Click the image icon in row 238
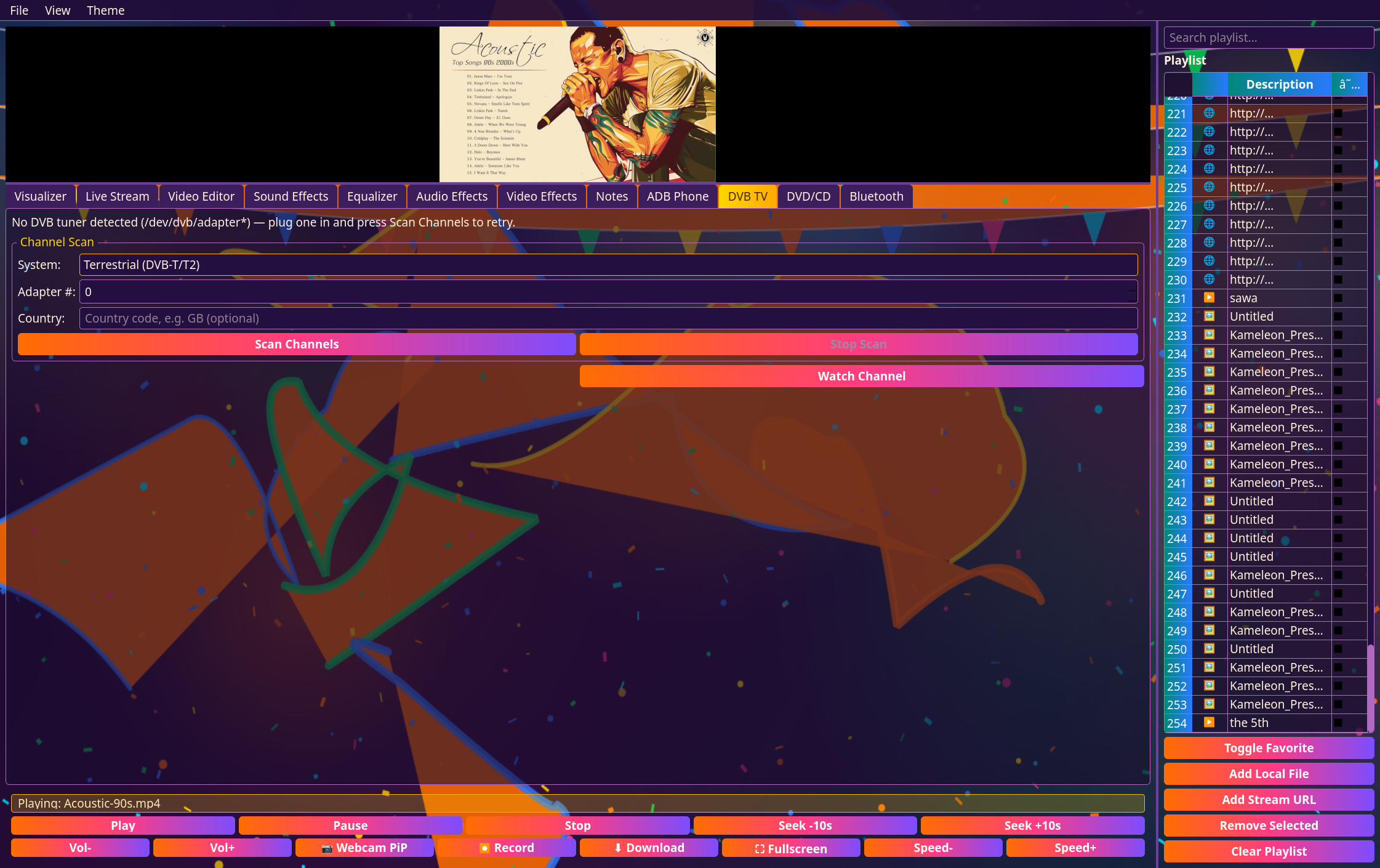The width and height of the screenshot is (1380, 868). [x=1209, y=427]
